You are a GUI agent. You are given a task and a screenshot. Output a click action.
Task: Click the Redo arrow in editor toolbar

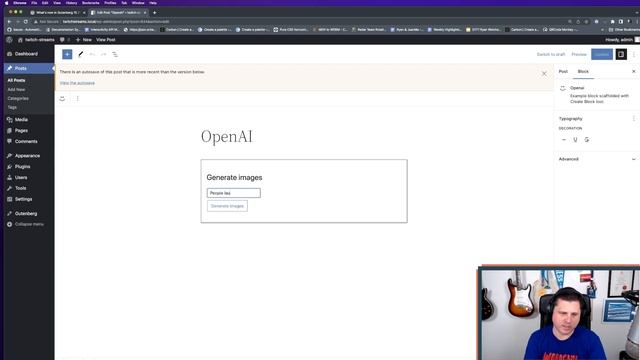[x=104, y=54]
